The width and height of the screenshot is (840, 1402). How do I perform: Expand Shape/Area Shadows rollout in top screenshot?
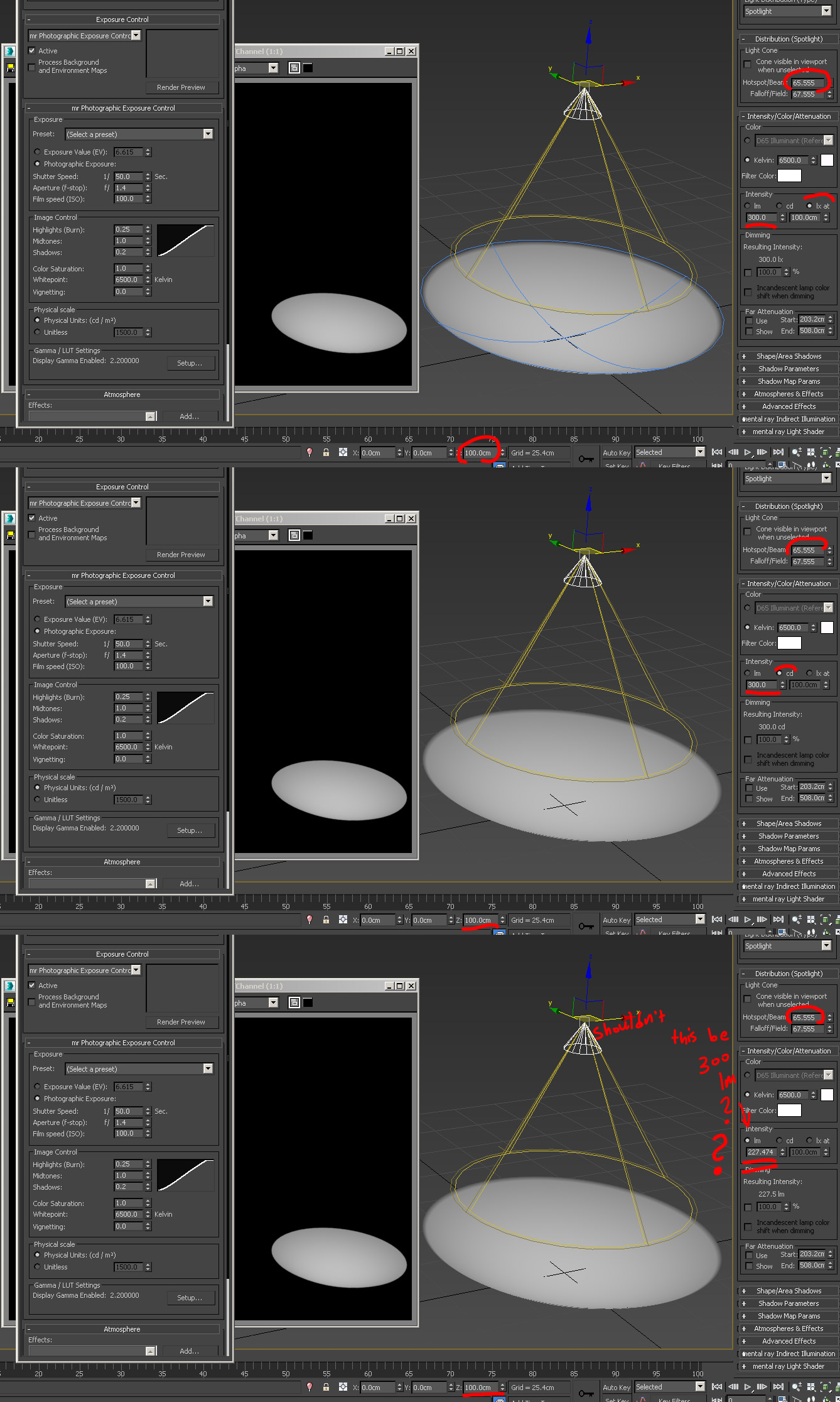789,356
